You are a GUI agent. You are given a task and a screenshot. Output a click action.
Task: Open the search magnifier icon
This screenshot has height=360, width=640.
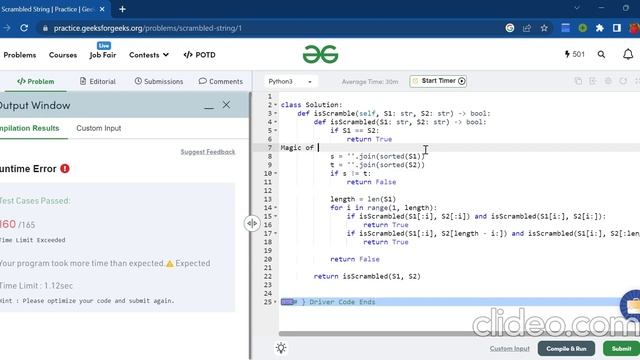pyautogui.click(x=601, y=54)
